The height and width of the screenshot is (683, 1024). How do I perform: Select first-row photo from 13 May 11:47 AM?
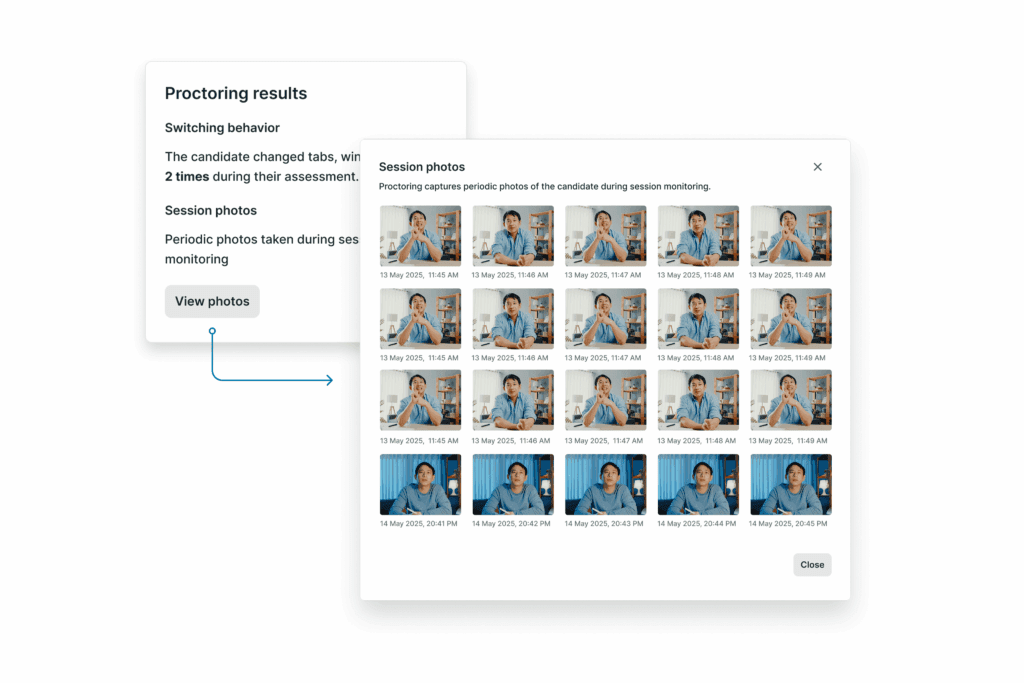click(606, 236)
